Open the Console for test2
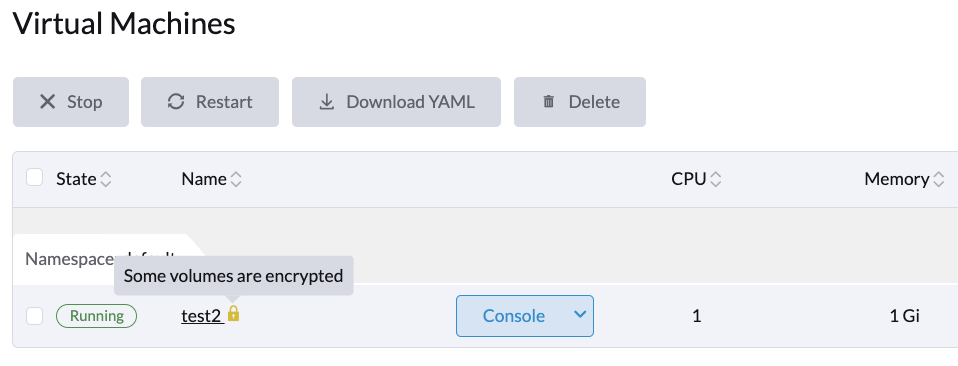 click(514, 316)
